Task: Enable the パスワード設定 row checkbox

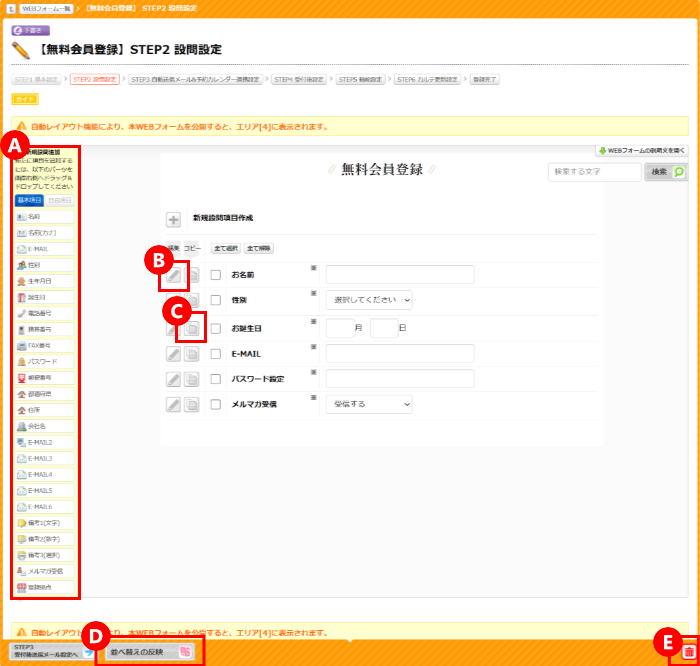Action: click(215, 379)
